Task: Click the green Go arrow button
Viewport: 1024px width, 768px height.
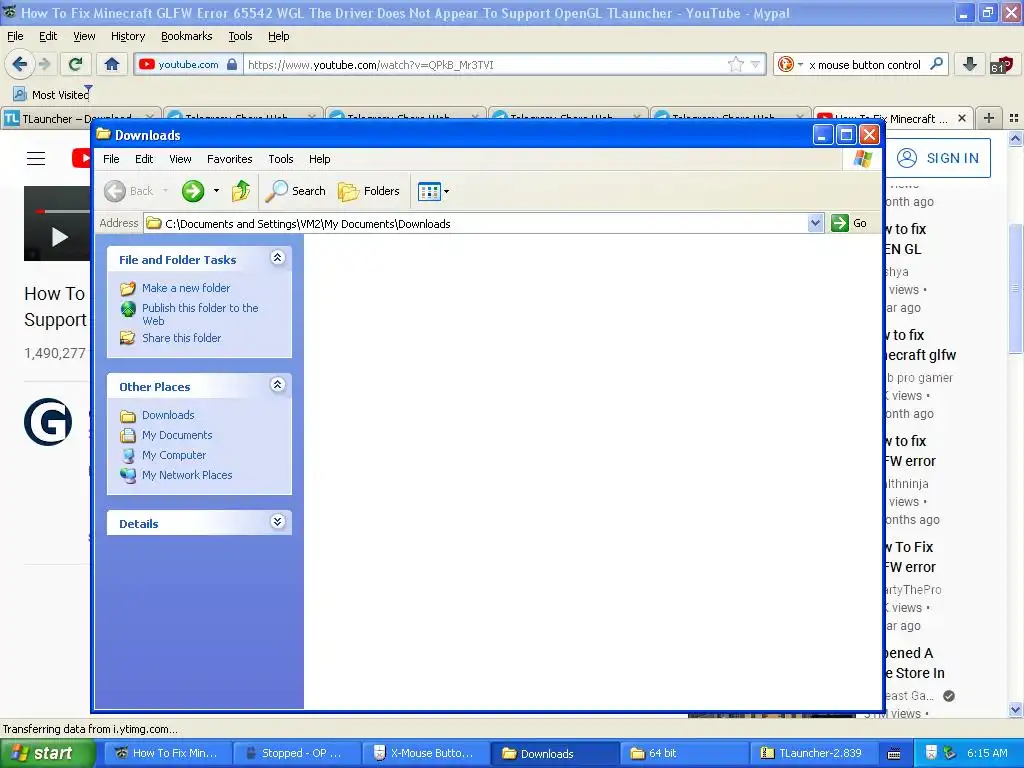Action: [839, 223]
